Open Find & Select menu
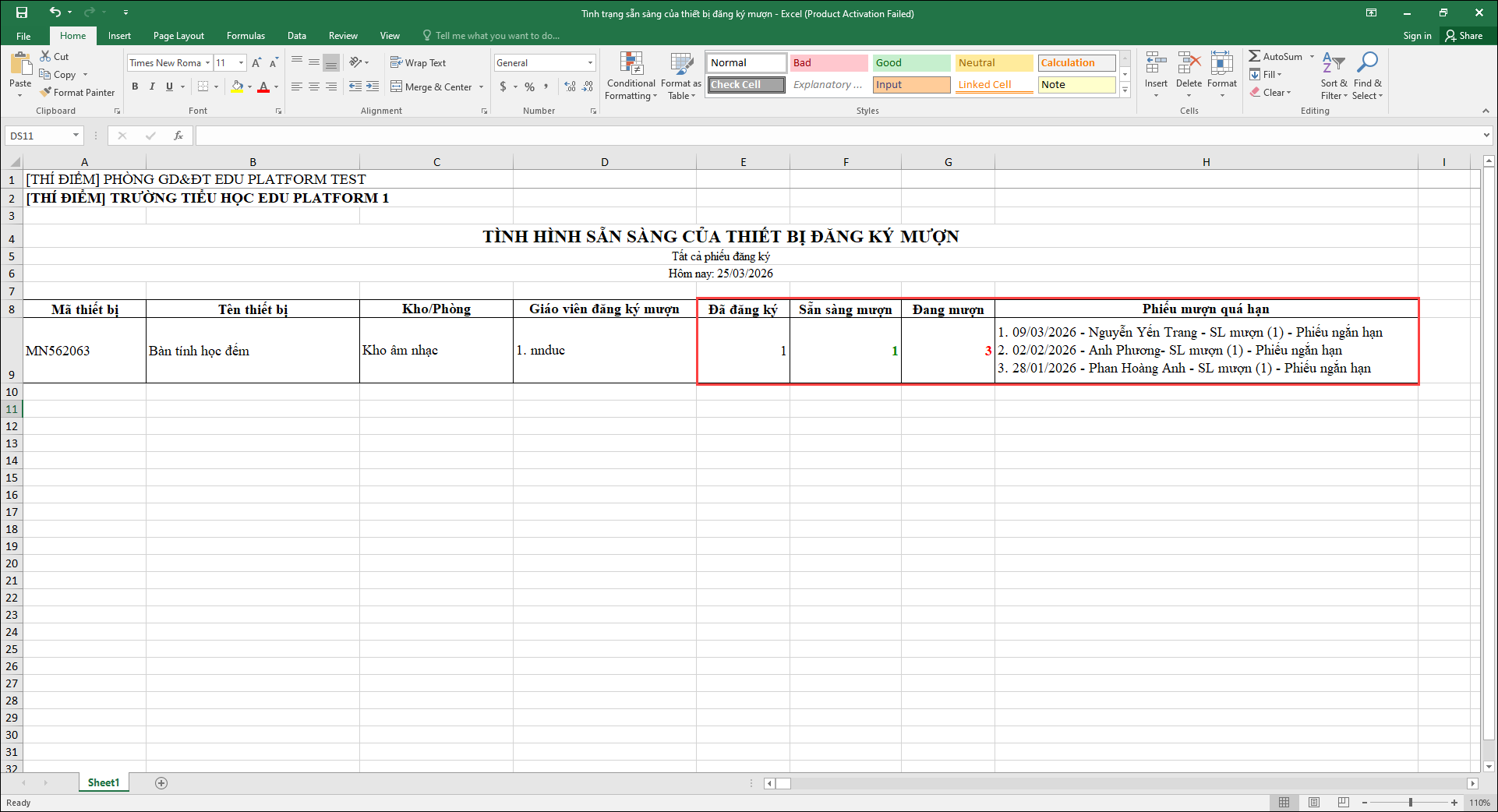This screenshot has height=812, width=1498. [x=1368, y=76]
